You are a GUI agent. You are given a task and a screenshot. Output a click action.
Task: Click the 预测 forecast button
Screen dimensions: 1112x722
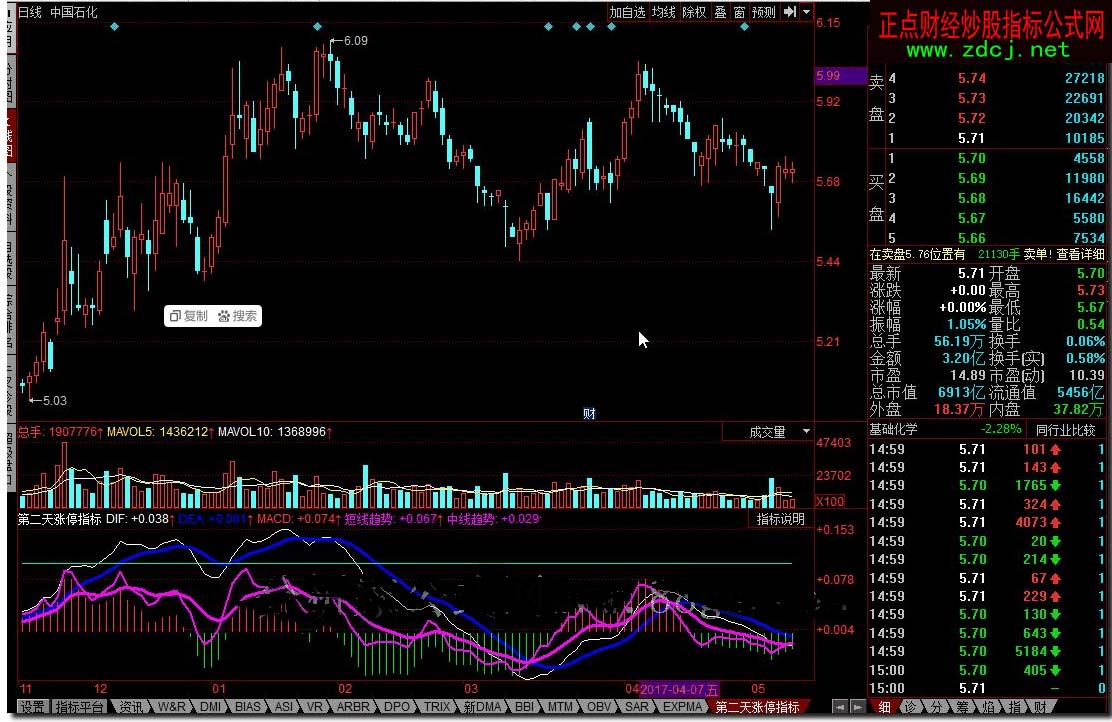point(764,12)
